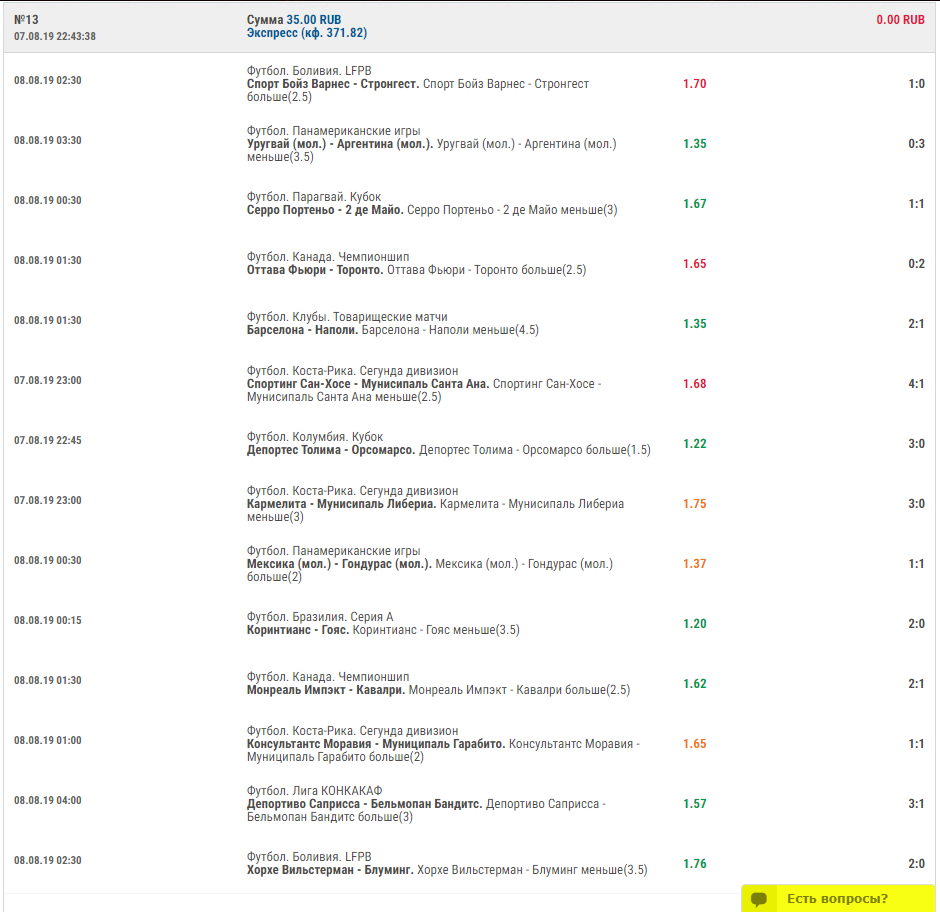Select 'Монреаль Импэкт - Кавалри.' match
Viewport: 940px width, 912px height.
[x=326, y=690]
